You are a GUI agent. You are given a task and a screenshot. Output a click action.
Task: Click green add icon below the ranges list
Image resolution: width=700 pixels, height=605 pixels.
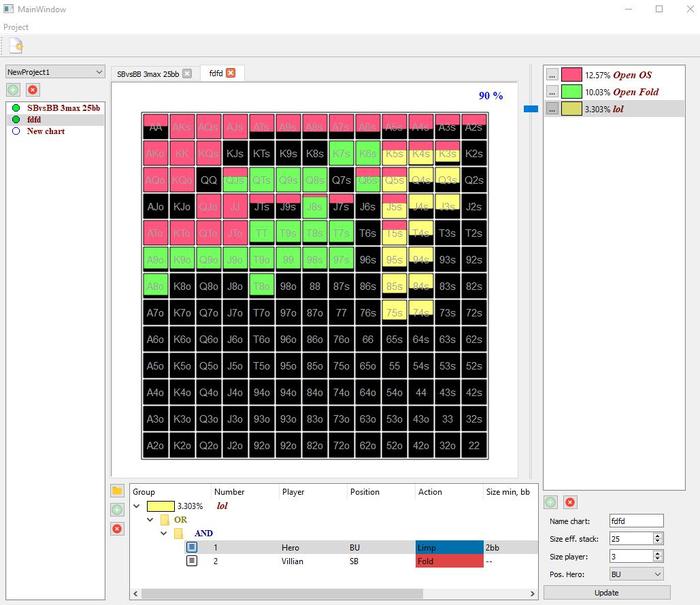550,502
